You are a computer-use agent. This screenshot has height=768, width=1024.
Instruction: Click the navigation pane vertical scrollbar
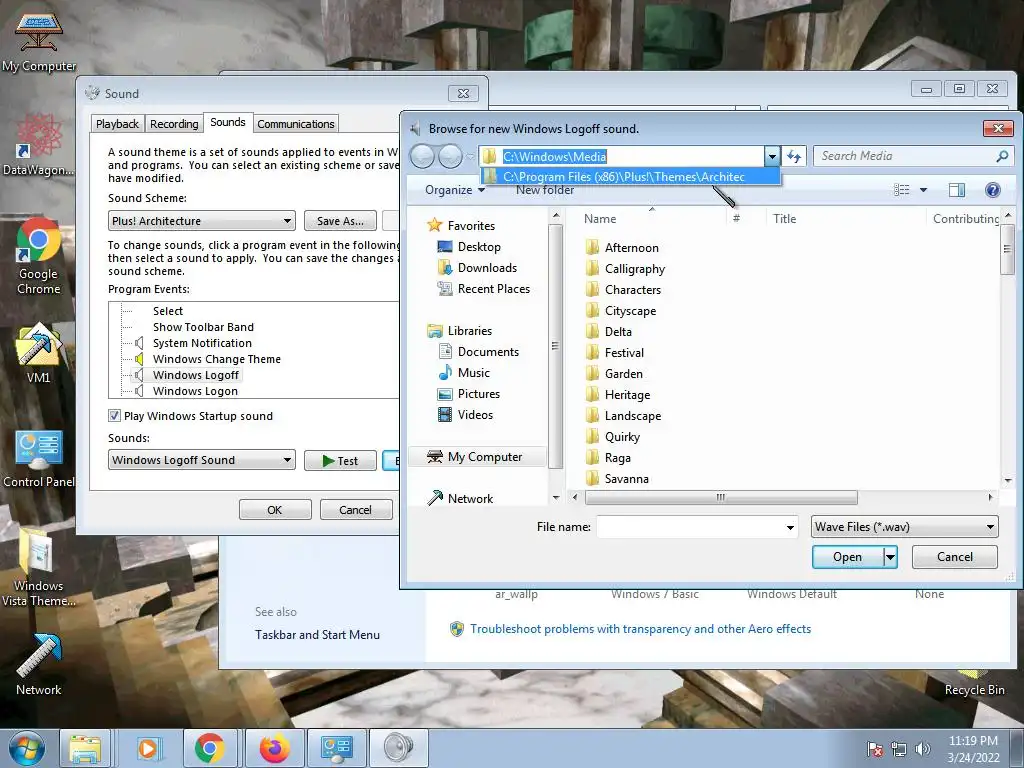click(556, 346)
